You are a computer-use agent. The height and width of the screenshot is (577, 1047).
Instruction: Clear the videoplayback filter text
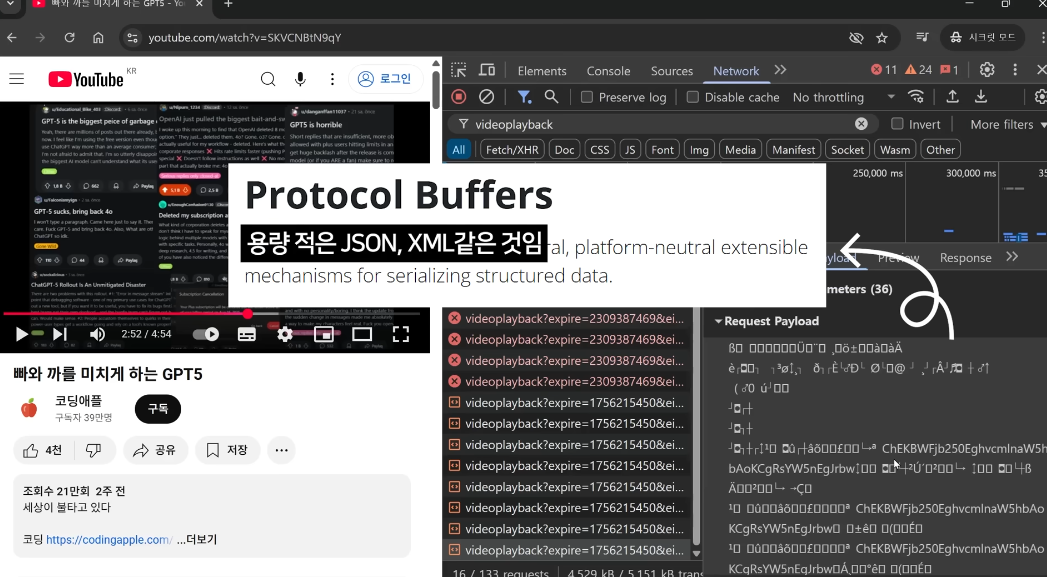(861, 124)
